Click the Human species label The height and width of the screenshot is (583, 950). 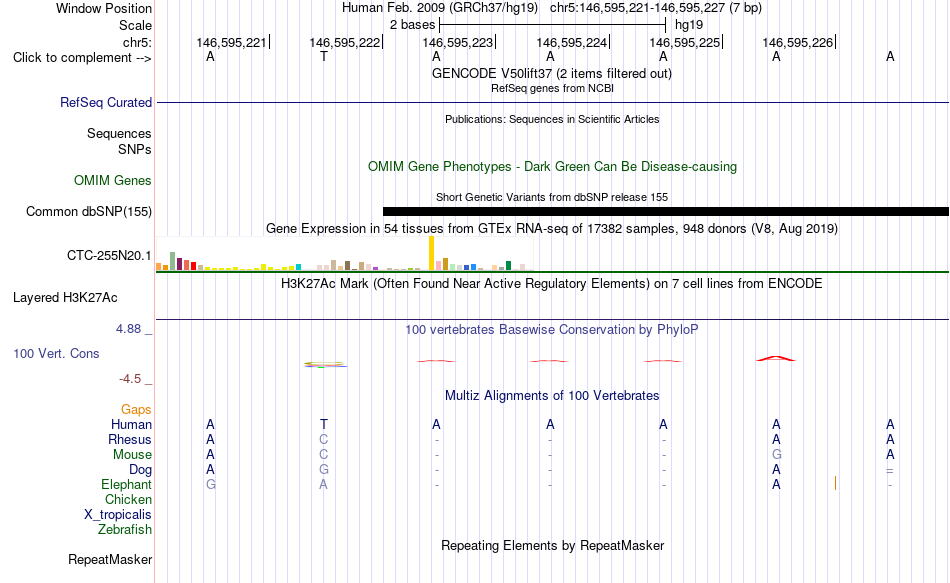[131, 425]
